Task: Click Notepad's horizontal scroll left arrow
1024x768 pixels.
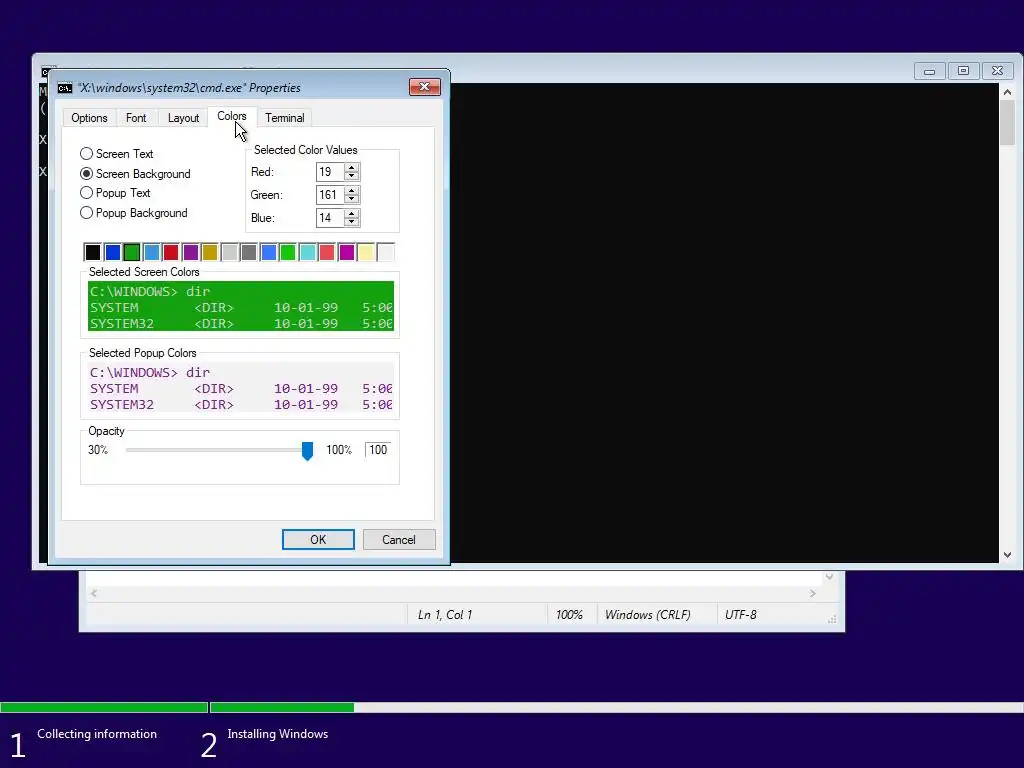Action: (94, 593)
